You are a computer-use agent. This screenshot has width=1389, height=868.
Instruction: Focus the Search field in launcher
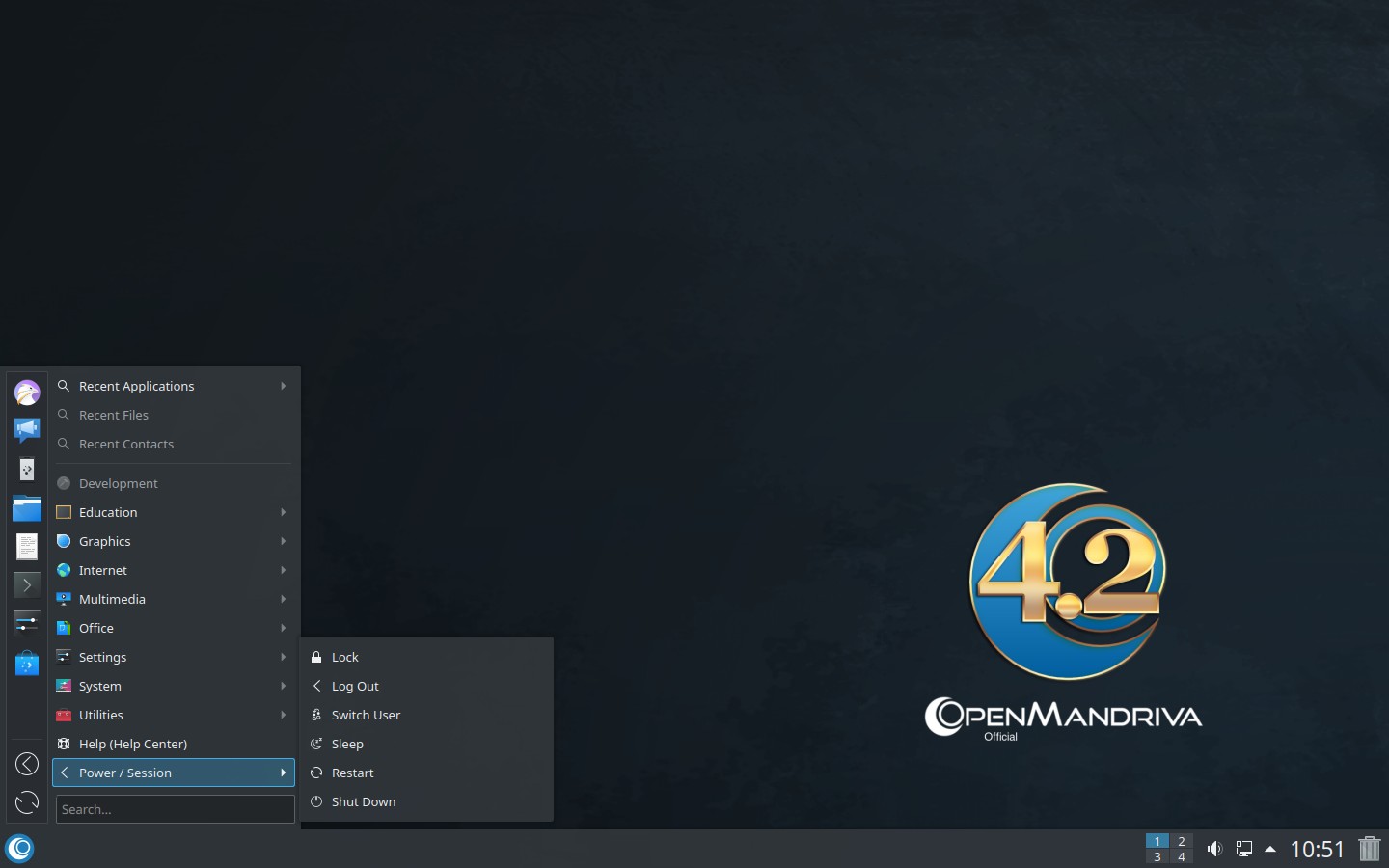(x=175, y=809)
